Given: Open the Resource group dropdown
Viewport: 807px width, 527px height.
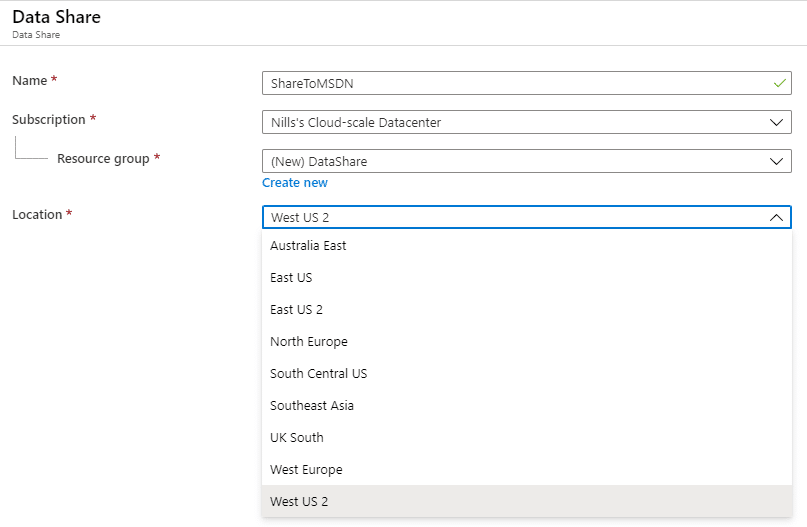Looking at the screenshot, I should (x=527, y=162).
